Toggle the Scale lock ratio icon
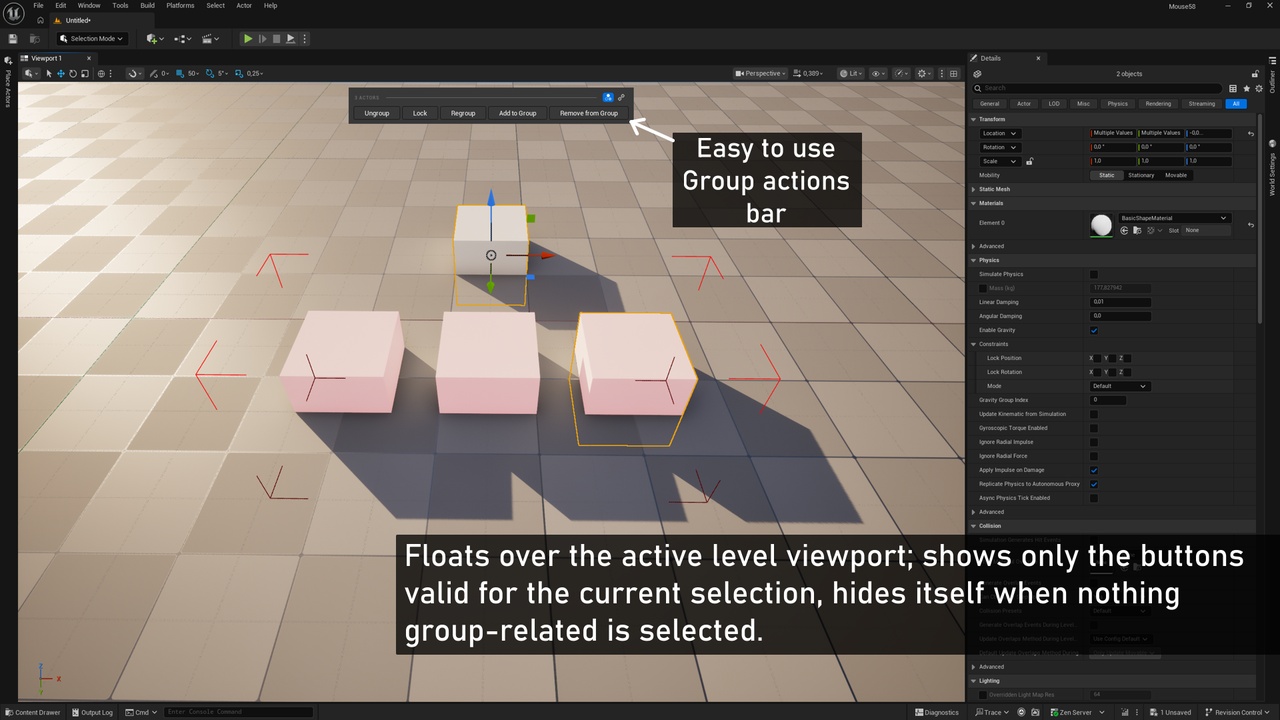1280x720 pixels. pos(1029,161)
